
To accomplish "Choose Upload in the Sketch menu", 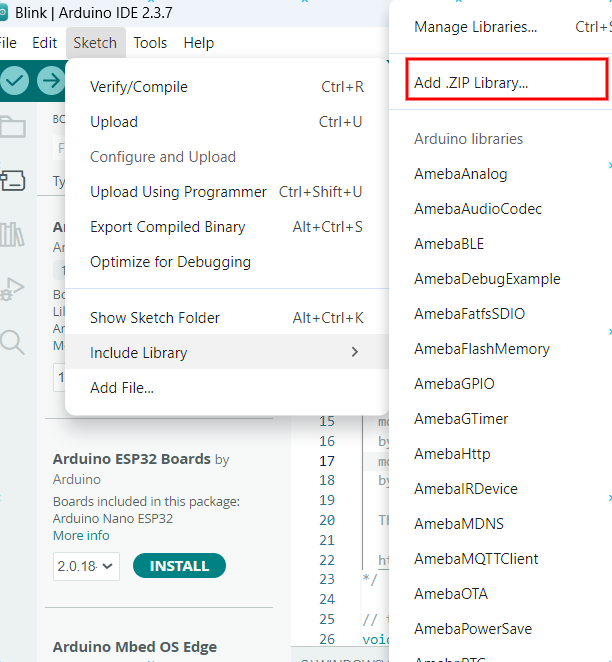I will pos(227,122).
